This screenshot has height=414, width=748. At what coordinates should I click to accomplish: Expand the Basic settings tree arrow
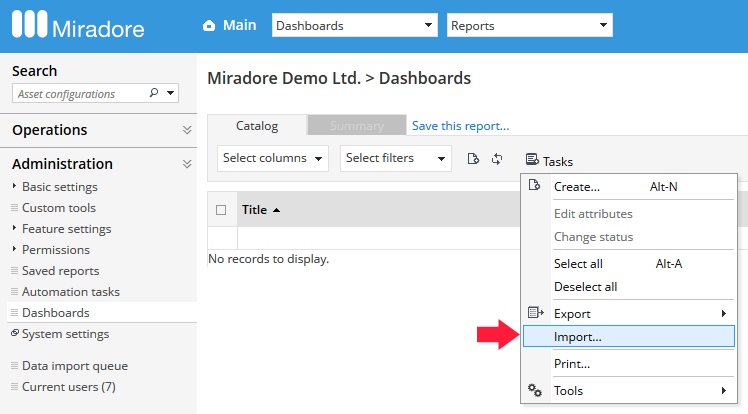(14, 186)
